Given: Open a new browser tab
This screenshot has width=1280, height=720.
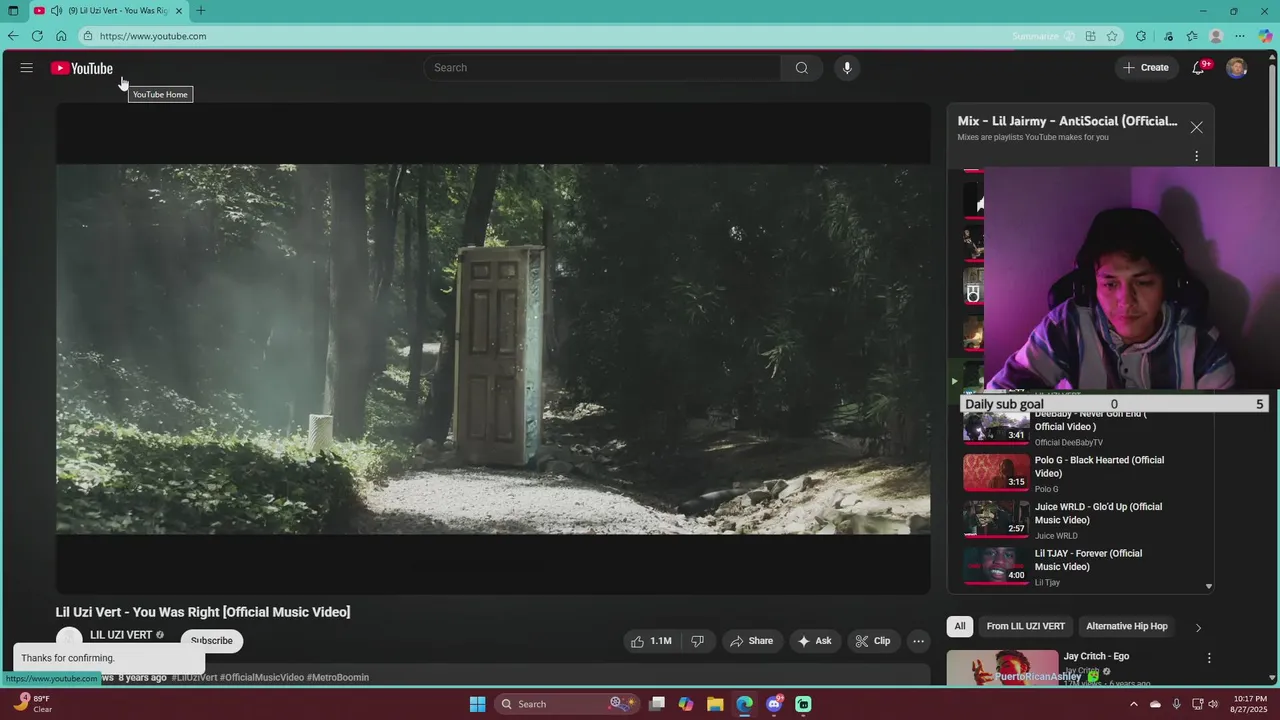Looking at the screenshot, I should pos(201,11).
